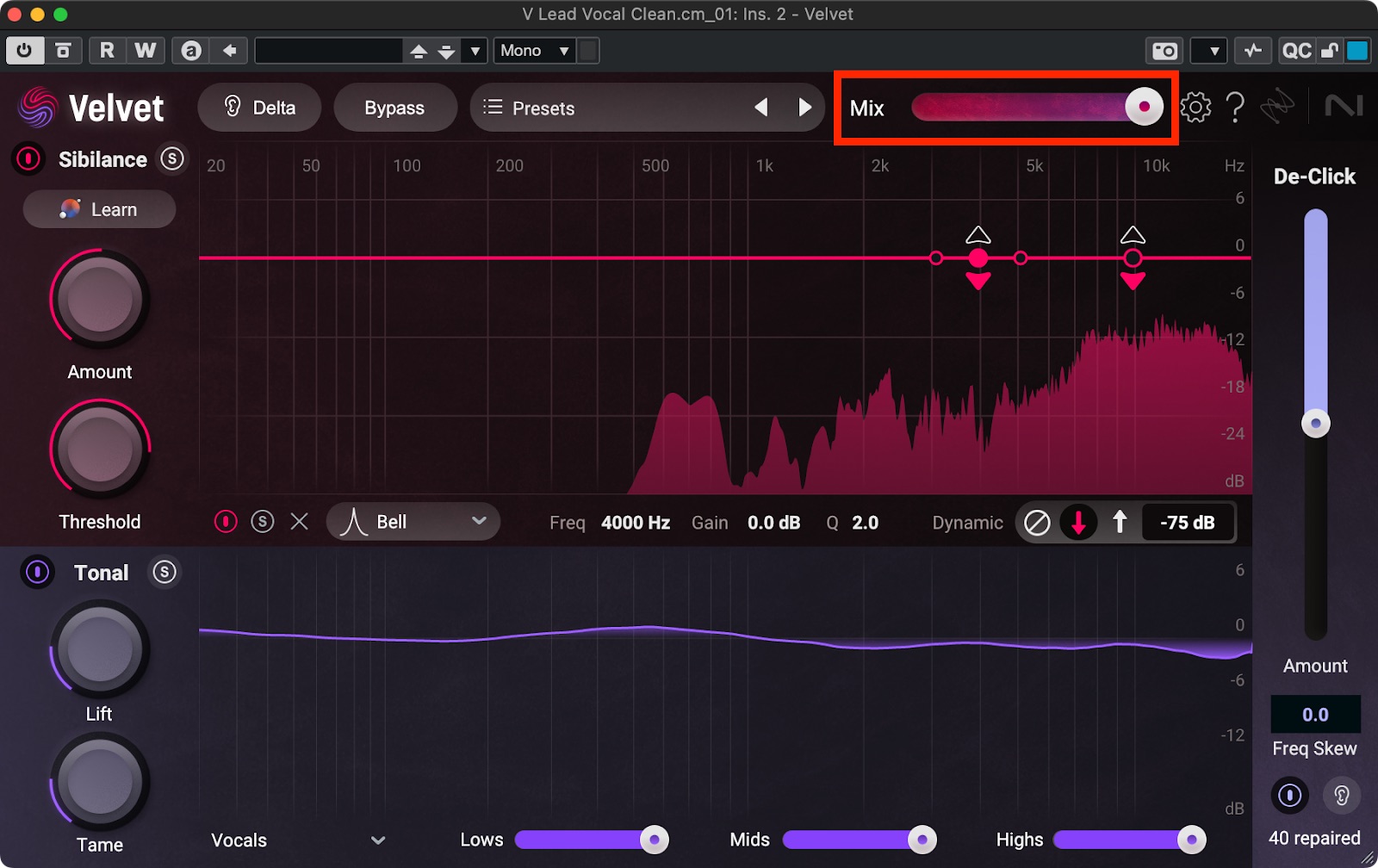Open the Vocals target dropdown
Screen dimensions: 1378x868
[x=298, y=840]
